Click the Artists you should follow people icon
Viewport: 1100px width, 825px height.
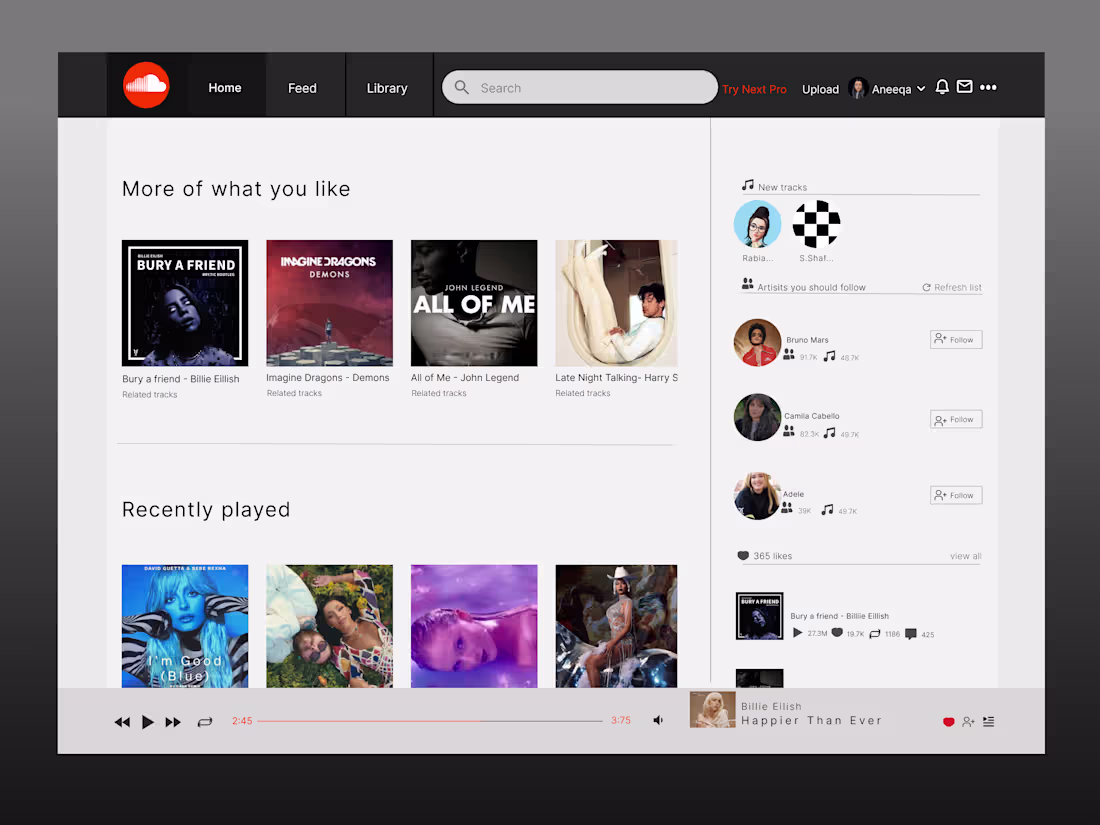[x=748, y=284]
